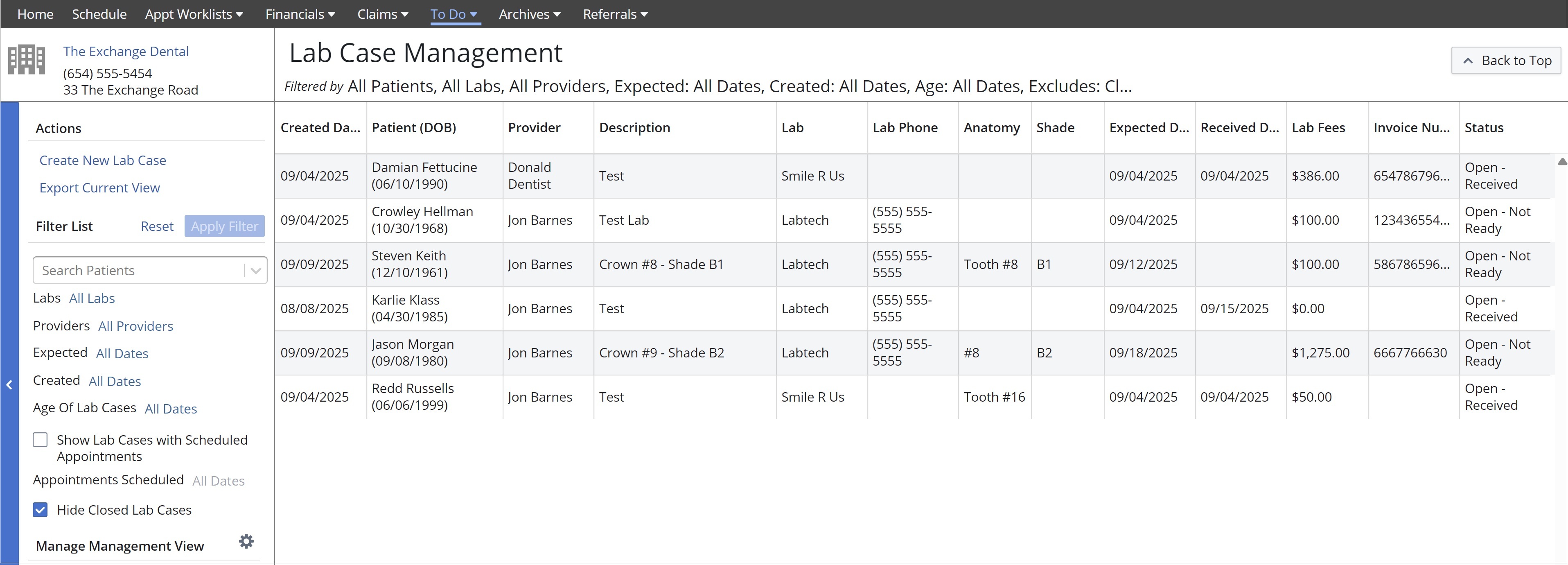Open the Manage Management View settings gear
Screen dimensions: 1568x565
pyautogui.click(x=246, y=541)
